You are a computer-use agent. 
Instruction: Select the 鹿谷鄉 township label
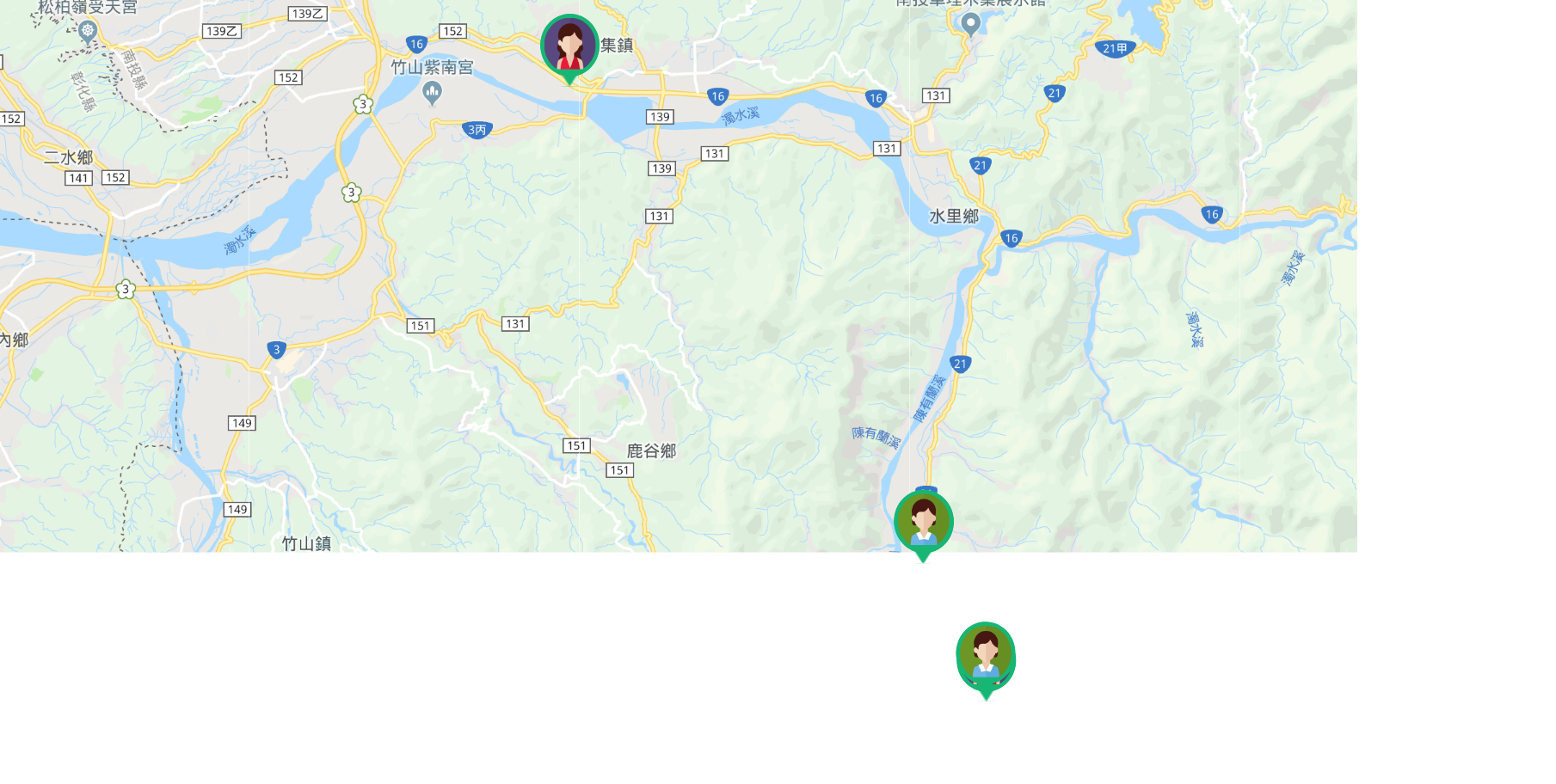pos(651,451)
